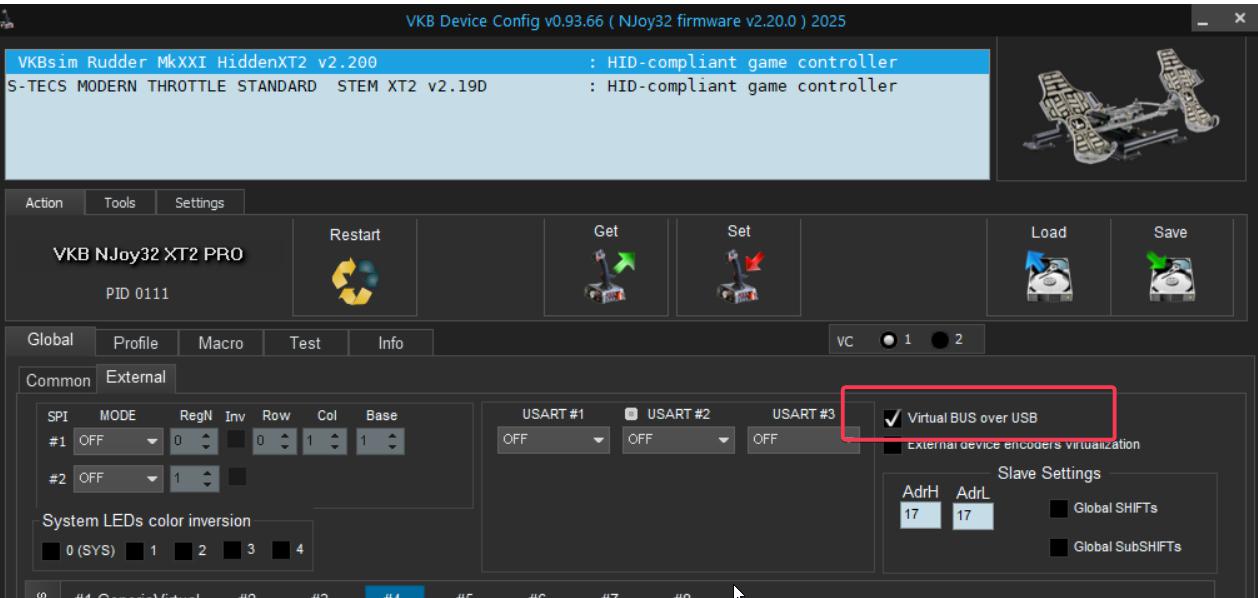
Task: Select VC radio option 2
Action: pyautogui.click(x=938, y=340)
